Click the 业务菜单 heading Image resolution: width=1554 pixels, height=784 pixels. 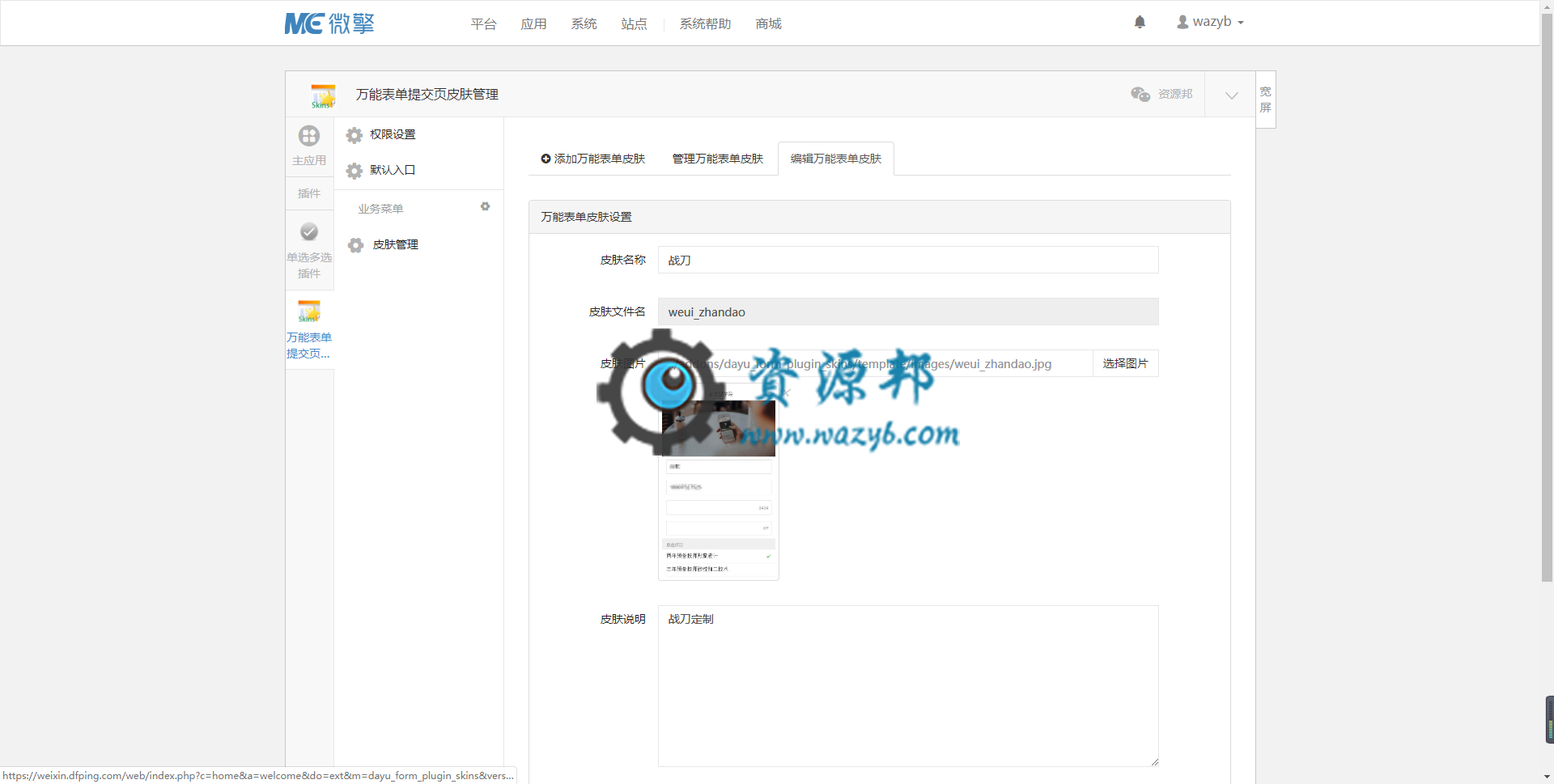coord(380,209)
